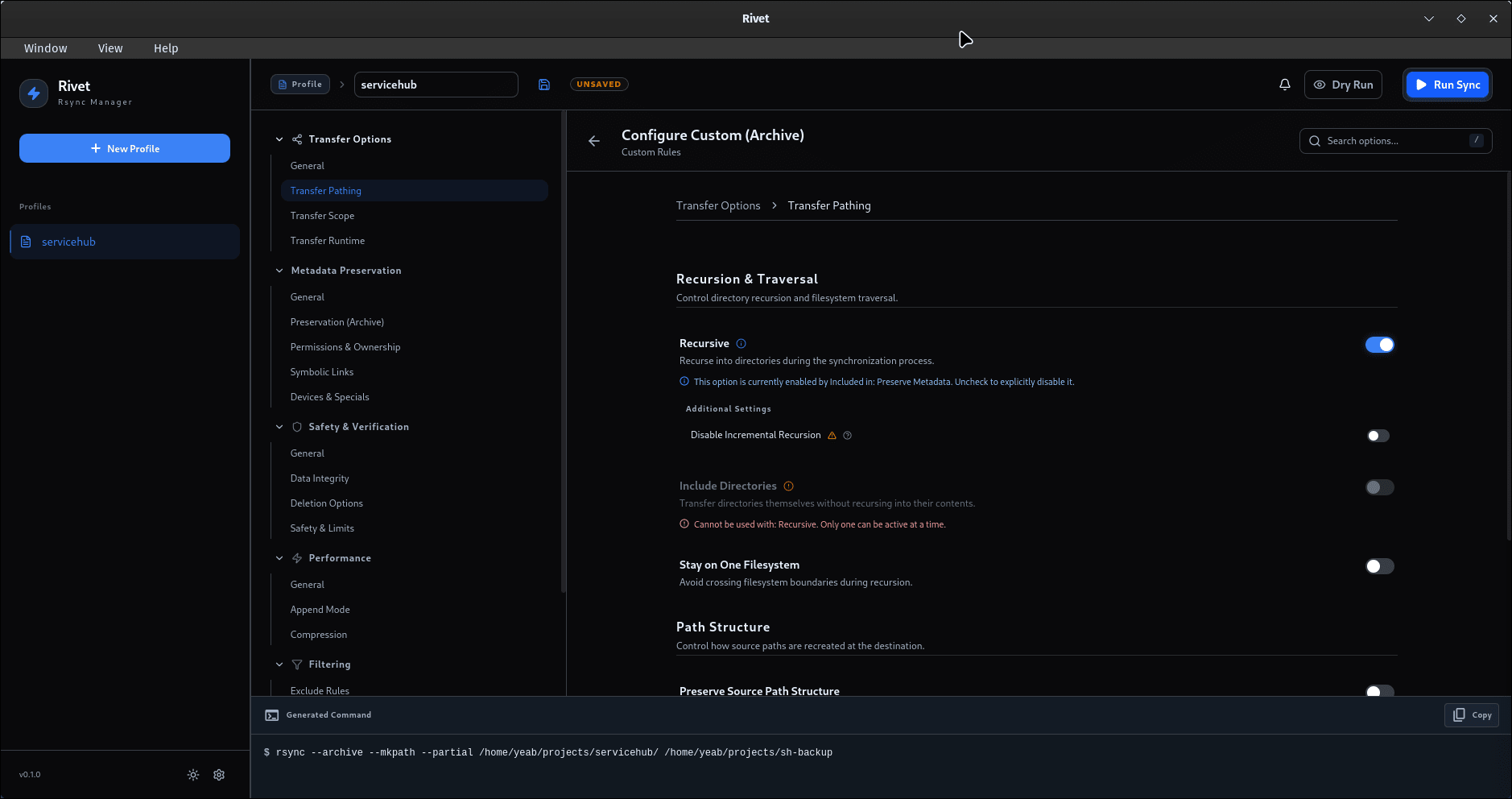Viewport: 1512px width, 799px height.
Task: Click the Safety & Verification shield icon
Action: [x=297, y=427]
